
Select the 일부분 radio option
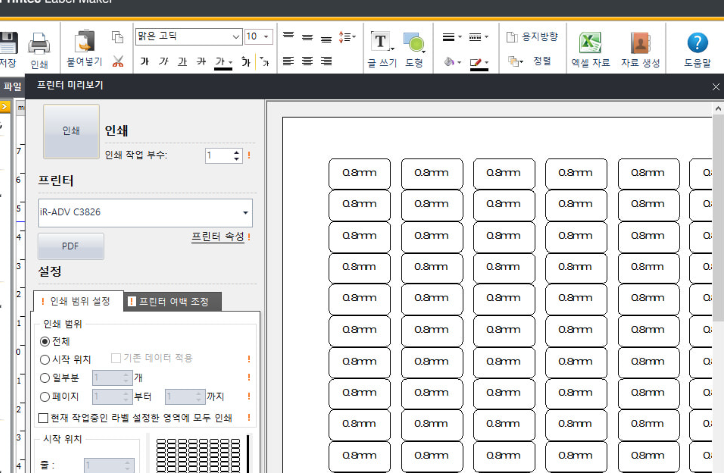[45, 378]
